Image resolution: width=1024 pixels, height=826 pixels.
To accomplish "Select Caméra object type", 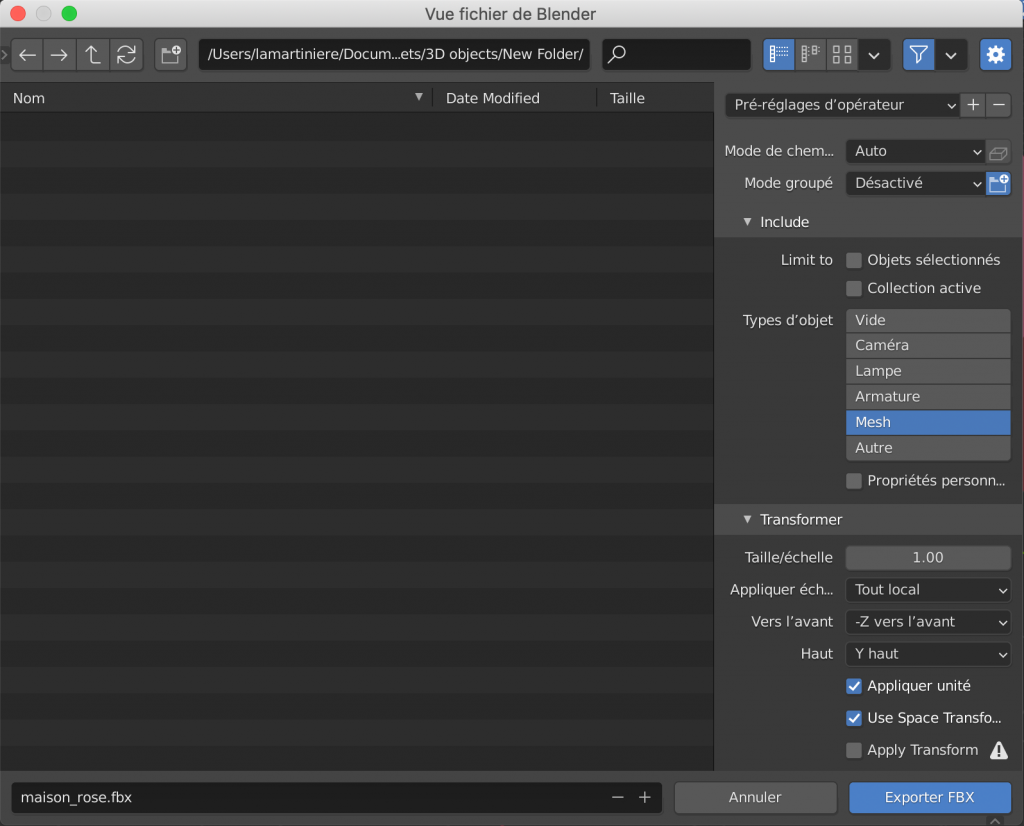I will pyautogui.click(x=928, y=345).
